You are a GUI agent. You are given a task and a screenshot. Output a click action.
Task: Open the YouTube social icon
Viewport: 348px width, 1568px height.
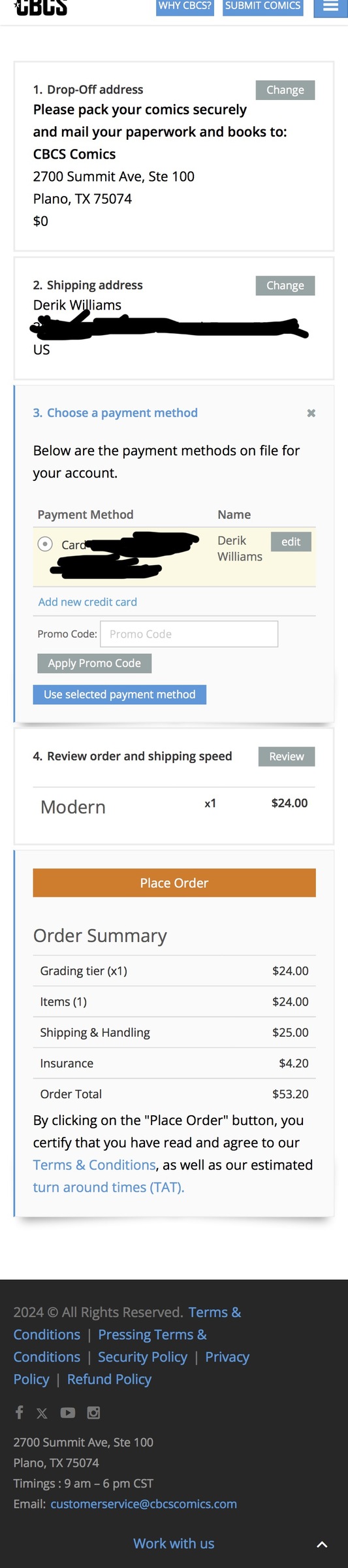click(x=68, y=1413)
